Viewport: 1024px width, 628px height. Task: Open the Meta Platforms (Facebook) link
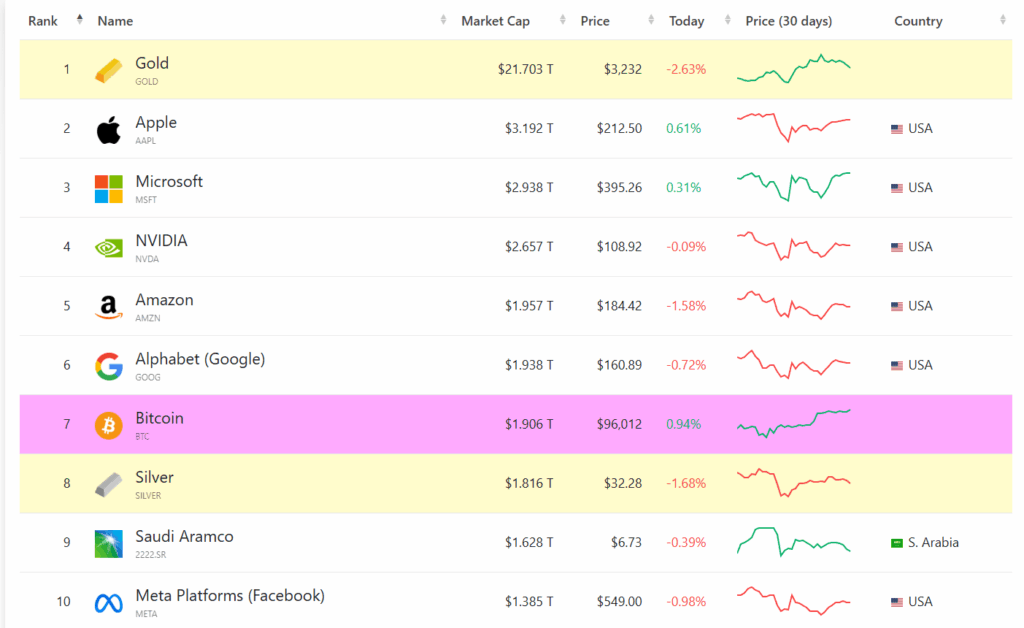pyautogui.click(x=230, y=596)
